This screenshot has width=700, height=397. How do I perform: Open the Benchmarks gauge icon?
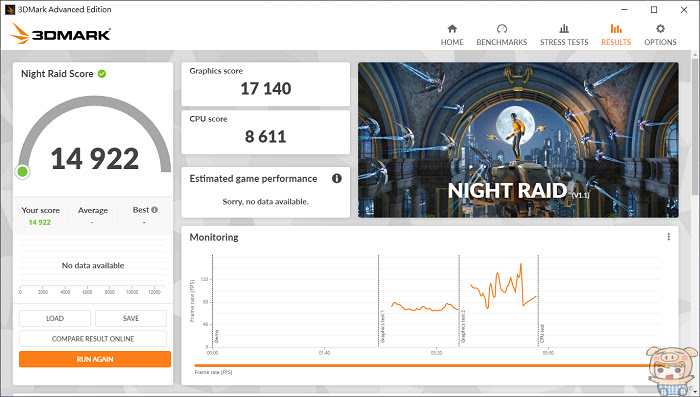pyautogui.click(x=502, y=29)
